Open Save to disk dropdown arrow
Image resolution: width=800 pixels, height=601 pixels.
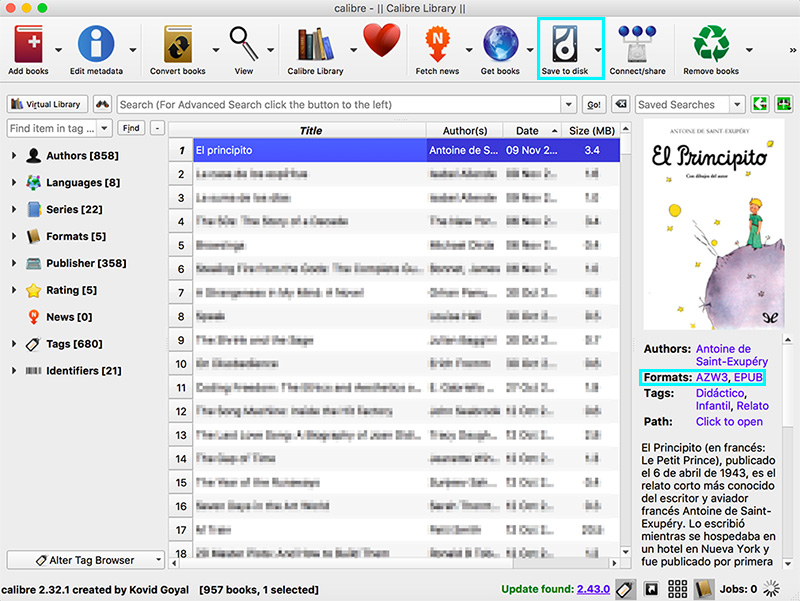[597, 50]
